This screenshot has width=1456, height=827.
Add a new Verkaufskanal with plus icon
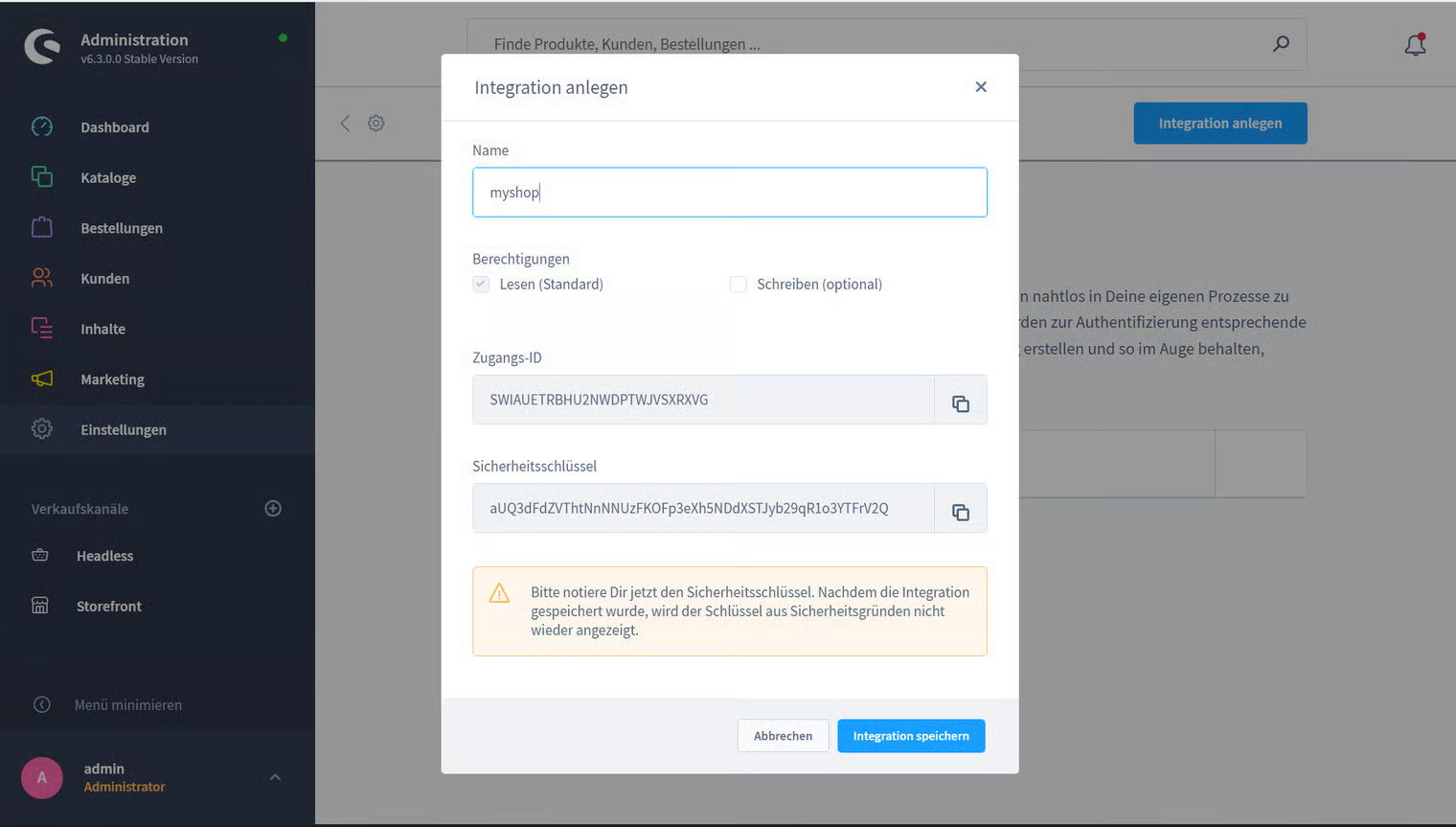click(273, 509)
